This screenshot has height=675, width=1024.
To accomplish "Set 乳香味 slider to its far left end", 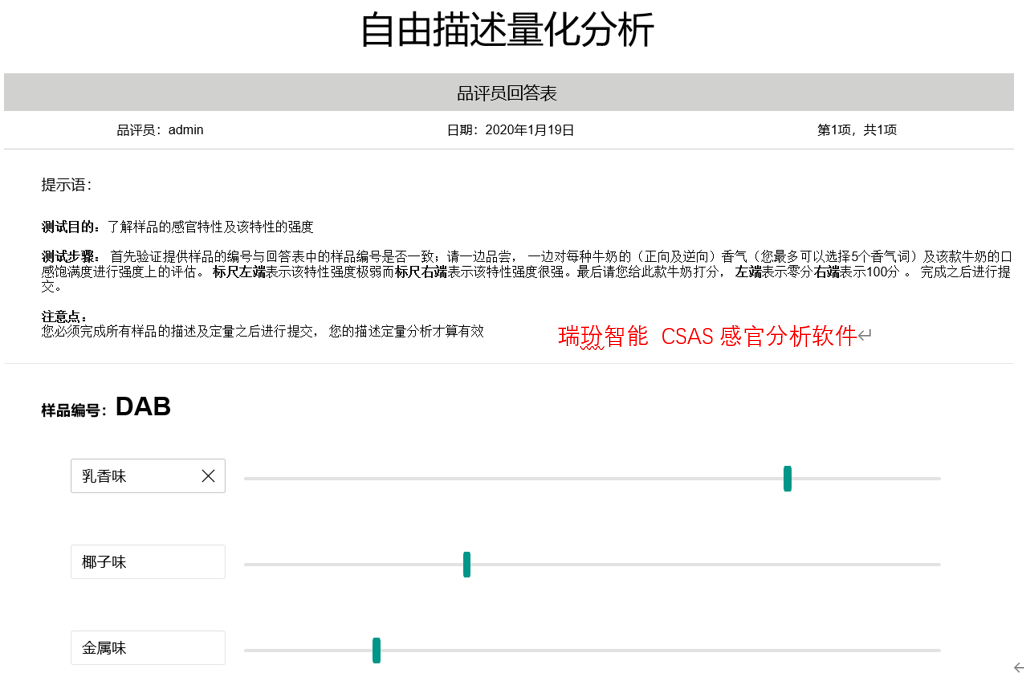I will 246,479.
